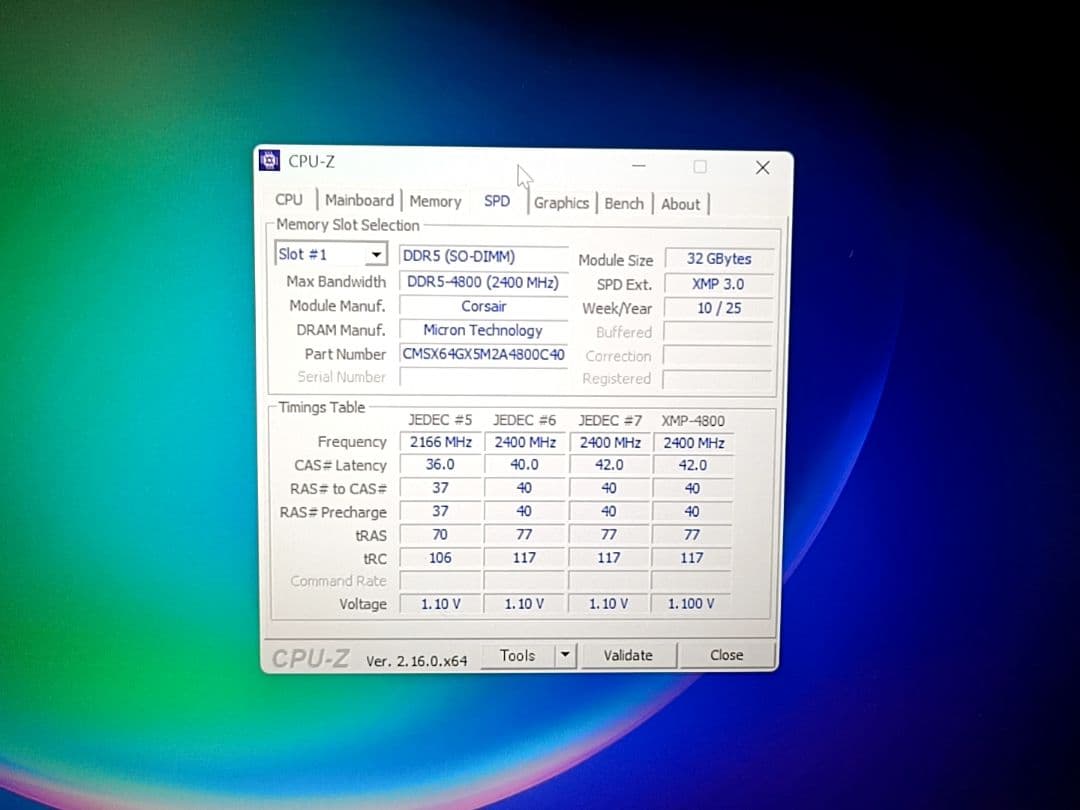
Task: Switch to the Mainboard tab
Action: click(x=359, y=200)
